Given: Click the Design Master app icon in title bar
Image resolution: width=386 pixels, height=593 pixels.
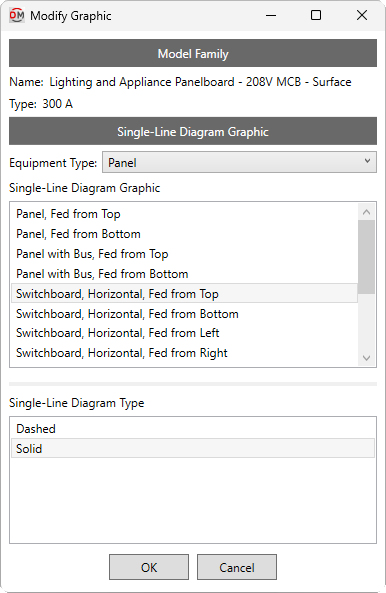Looking at the screenshot, I should [x=17, y=16].
